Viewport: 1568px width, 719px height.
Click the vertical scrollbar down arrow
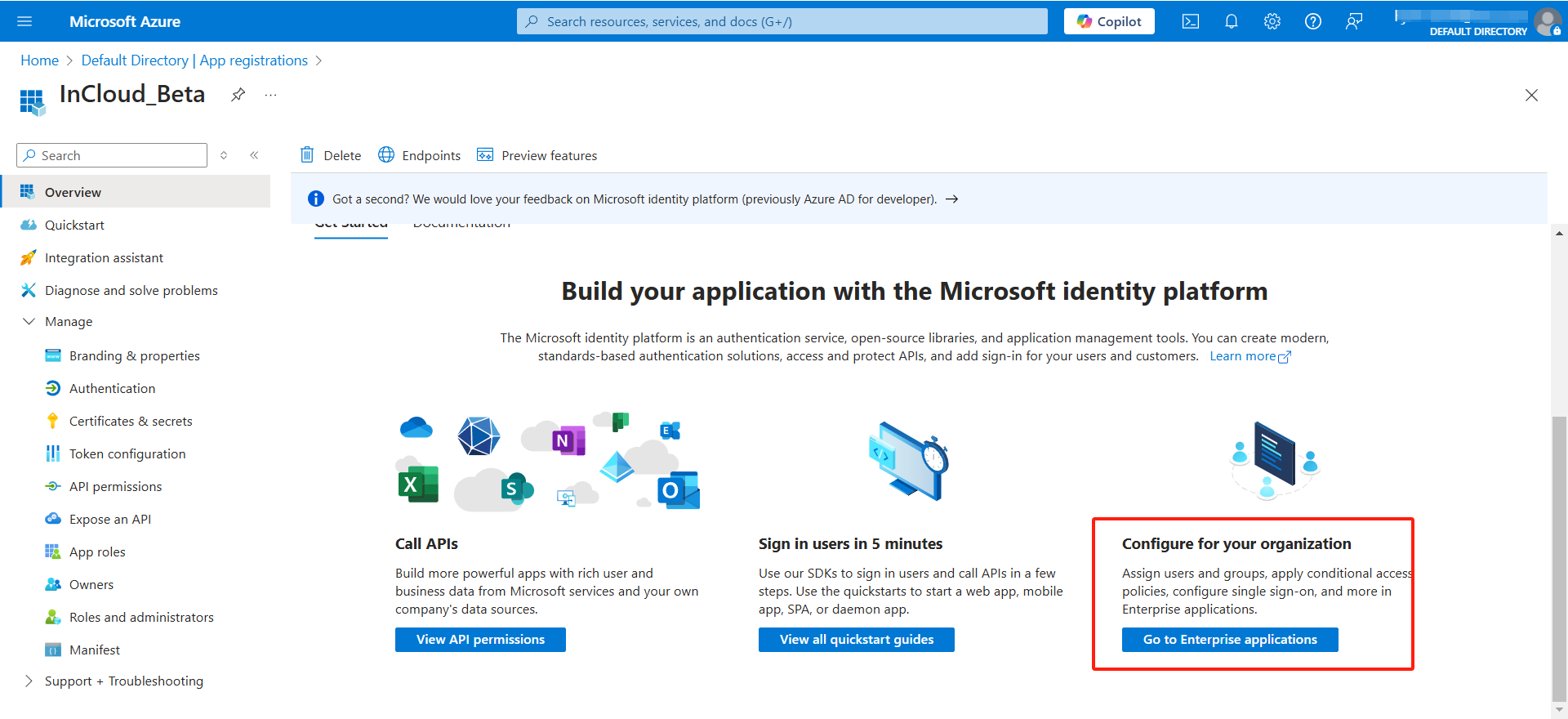click(x=1559, y=710)
